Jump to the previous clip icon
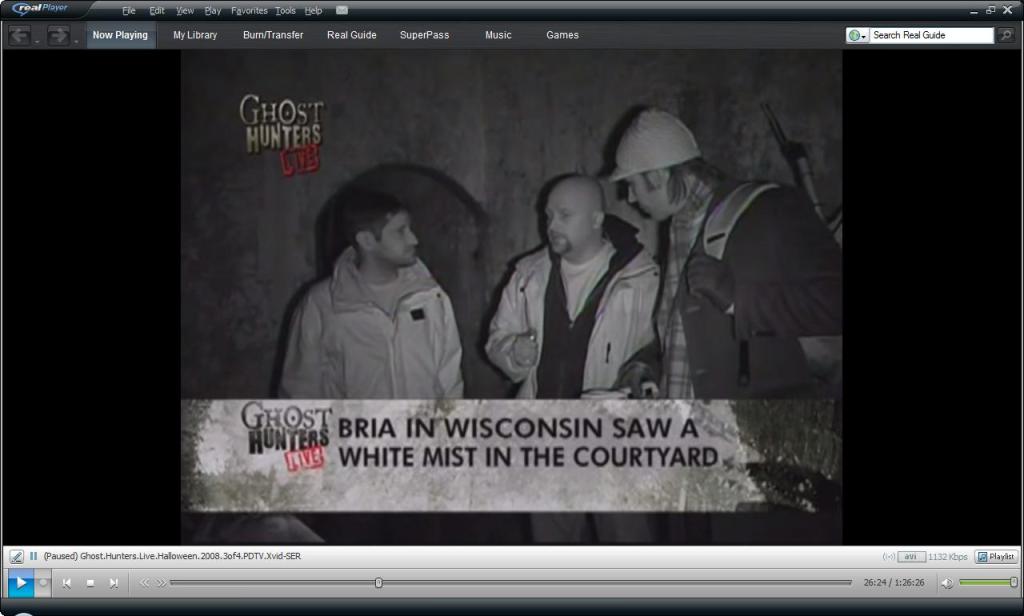 (x=66, y=583)
